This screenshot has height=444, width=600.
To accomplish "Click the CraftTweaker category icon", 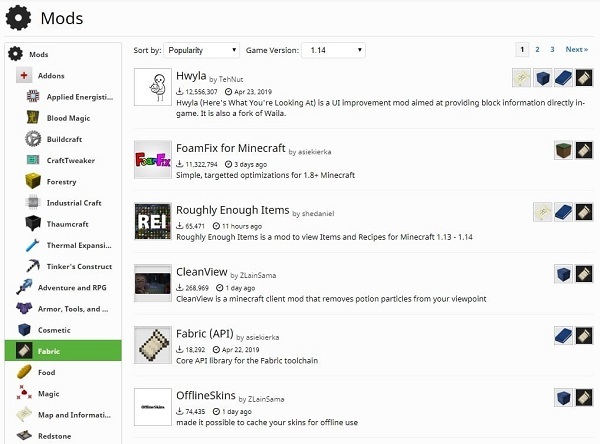I will pyautogui.click(x=33, y=160).
